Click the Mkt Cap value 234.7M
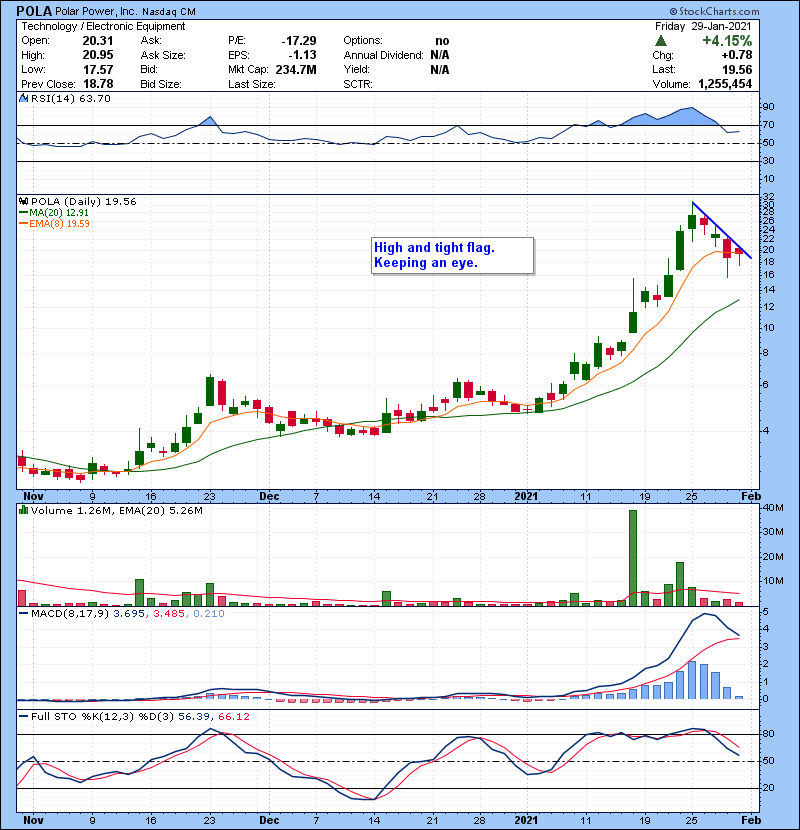 click(296, 69)
